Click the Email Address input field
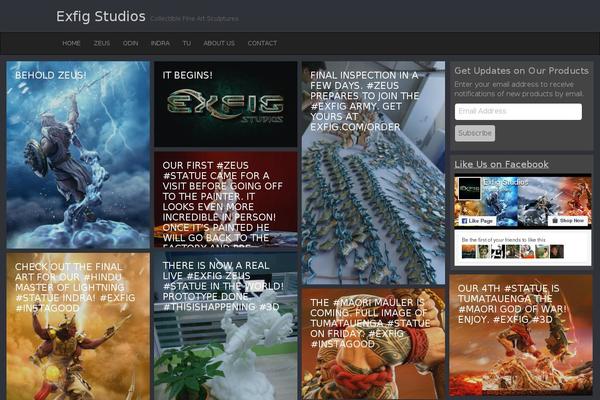Image resolution: width=600 pixels, height=400 pixels. point(518,111)
